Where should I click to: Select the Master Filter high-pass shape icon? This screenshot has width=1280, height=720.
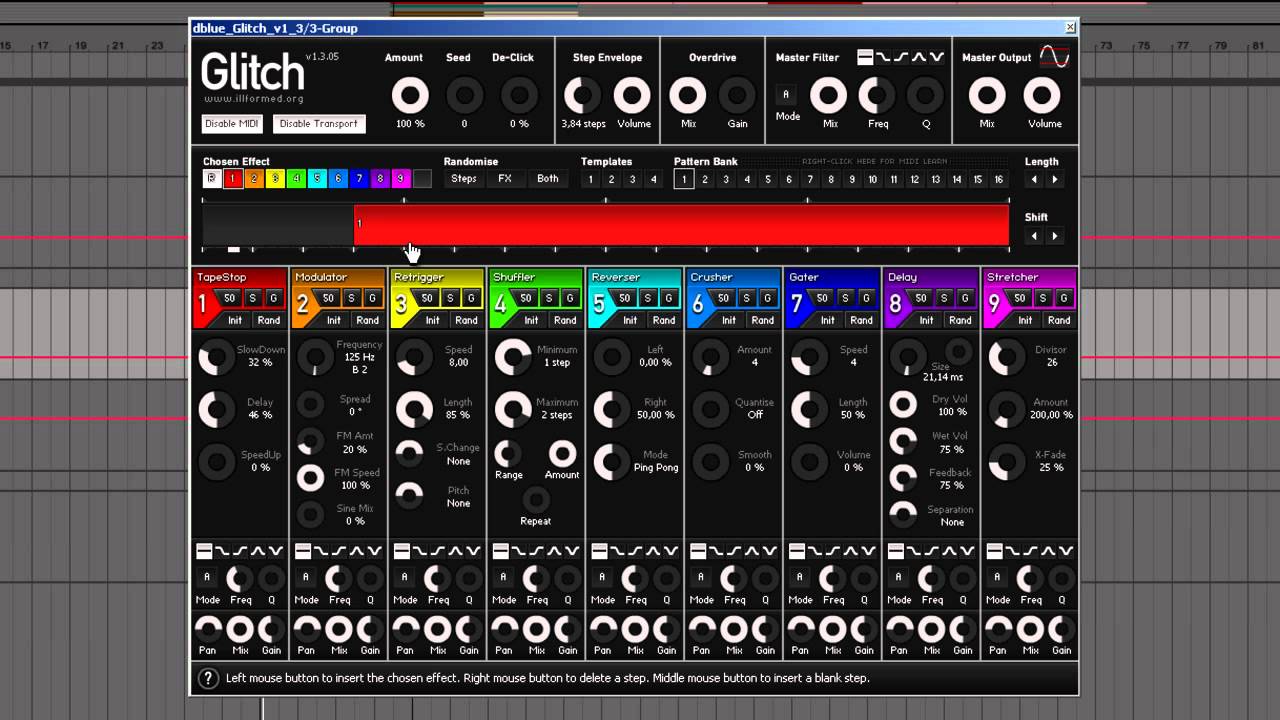pos(901,57)
